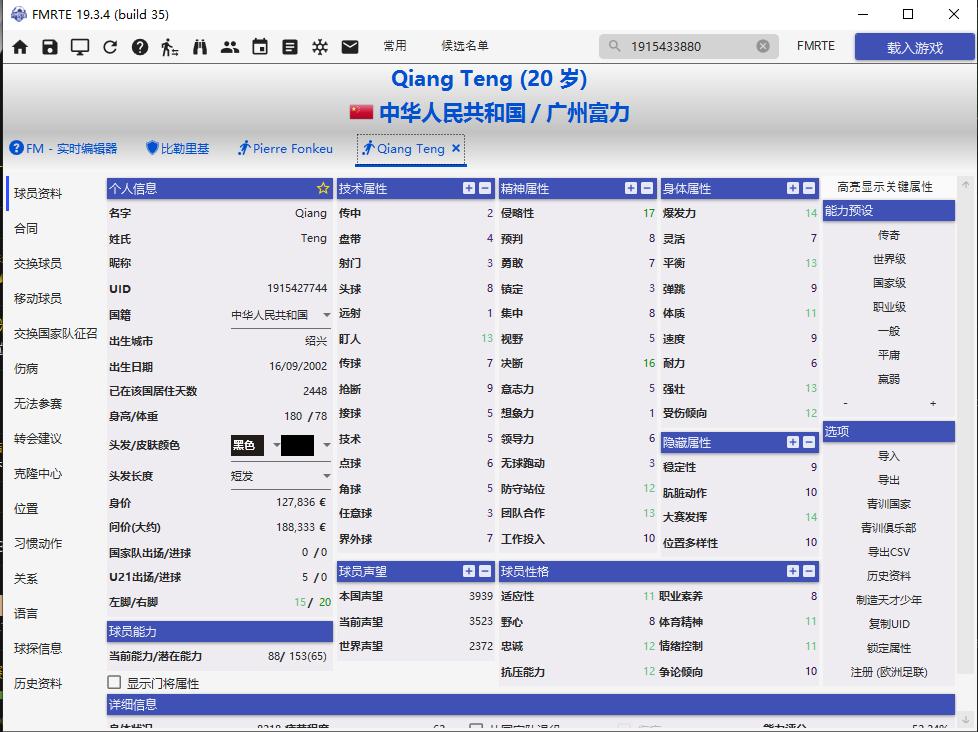Click the monitor in-game editor icon

tap(80, 45)
